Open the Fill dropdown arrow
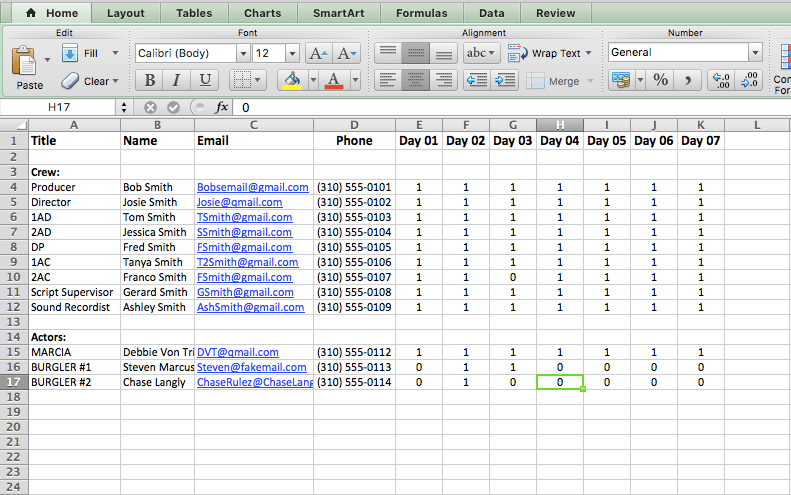The image size is (791, 495). click(116, 53)
